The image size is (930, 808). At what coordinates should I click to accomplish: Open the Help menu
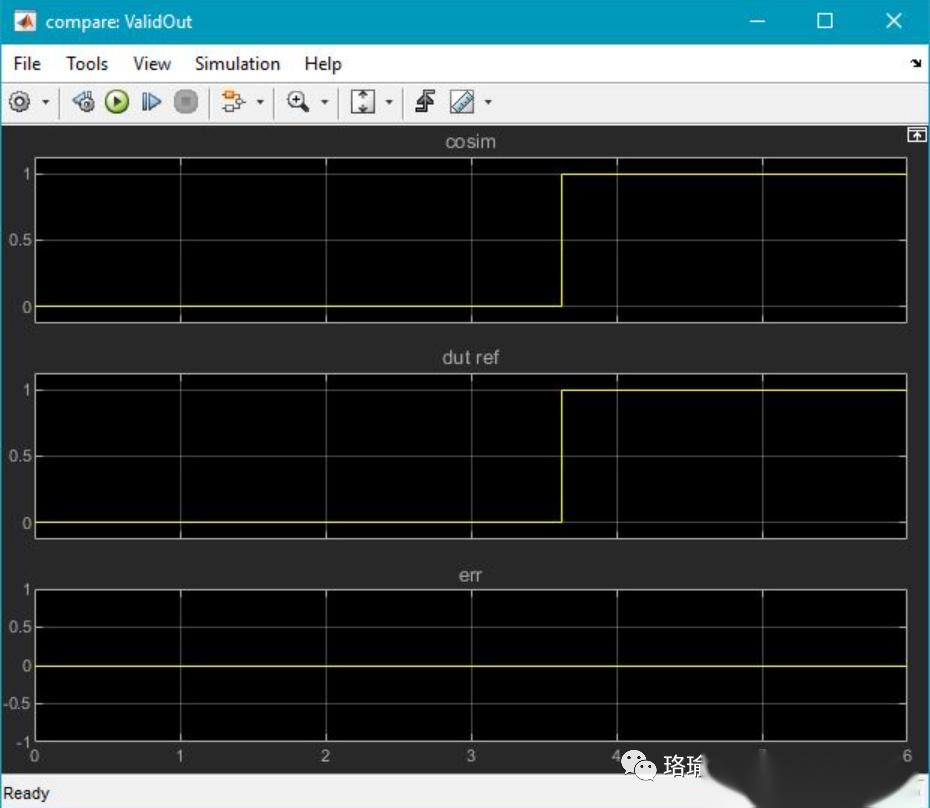click(322, 63)
